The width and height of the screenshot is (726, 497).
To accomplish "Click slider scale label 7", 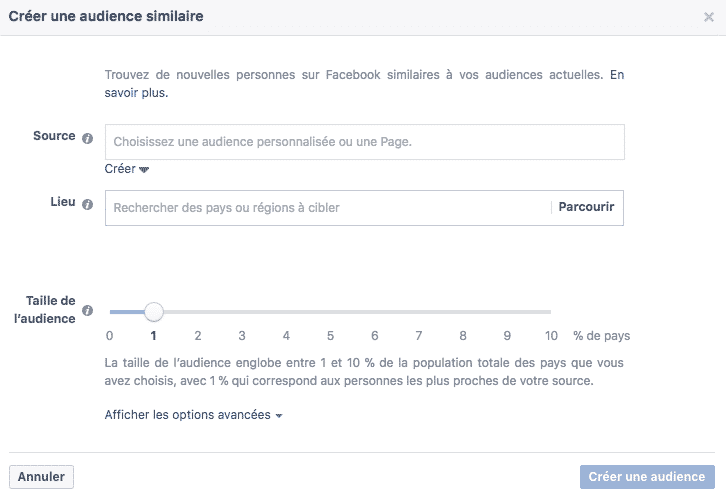I will tap(419, 336).
